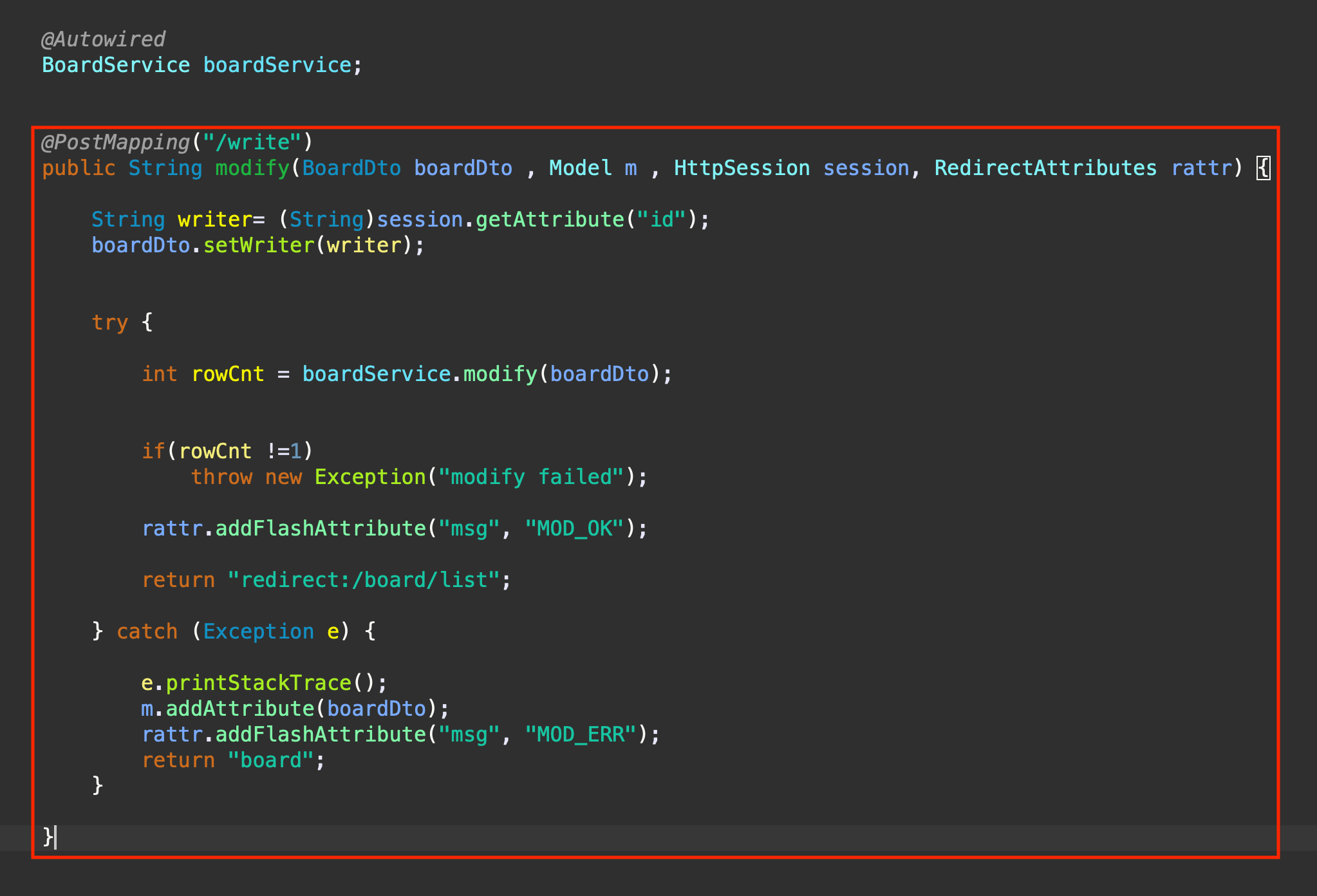Click the "MOD_OK" string literal

(574, 528)
